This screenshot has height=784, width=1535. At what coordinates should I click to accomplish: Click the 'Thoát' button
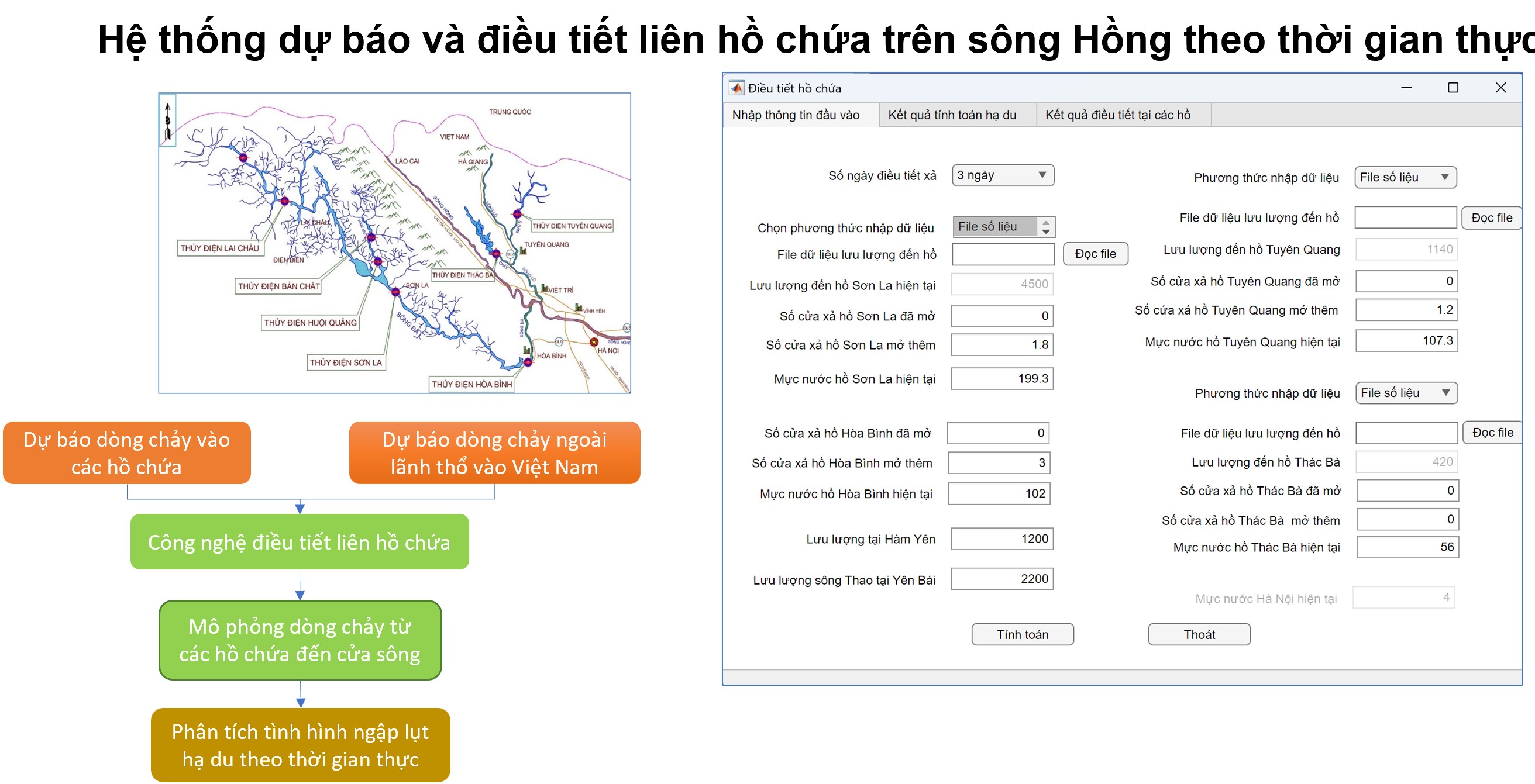click(1199, 634)
